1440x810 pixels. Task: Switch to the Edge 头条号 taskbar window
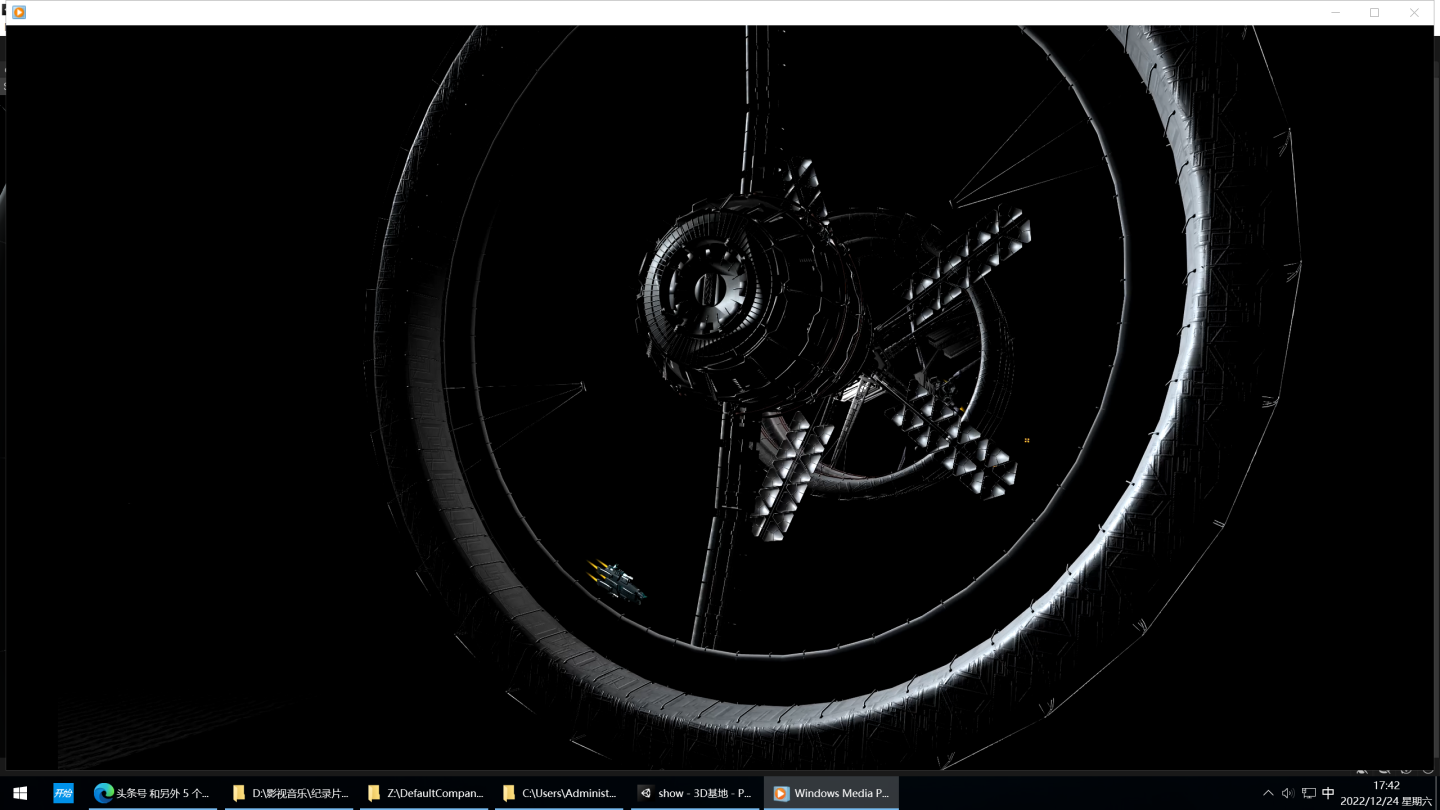[x=153, y=793]
